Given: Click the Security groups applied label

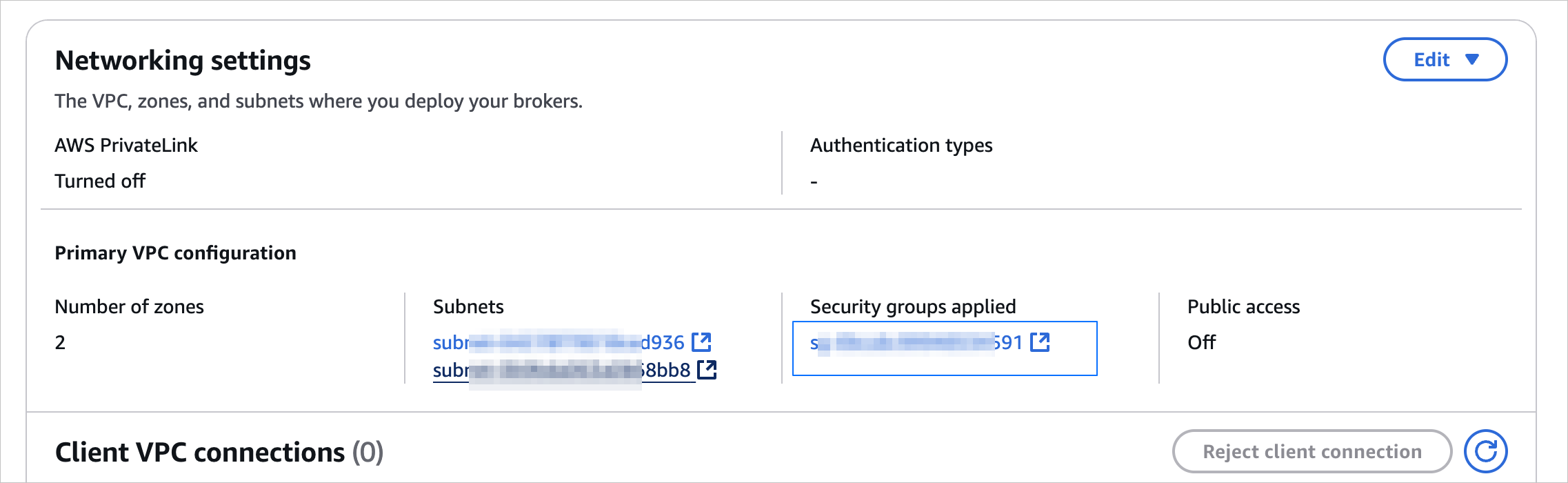Looking at the screenshot, I should point(913,307).
